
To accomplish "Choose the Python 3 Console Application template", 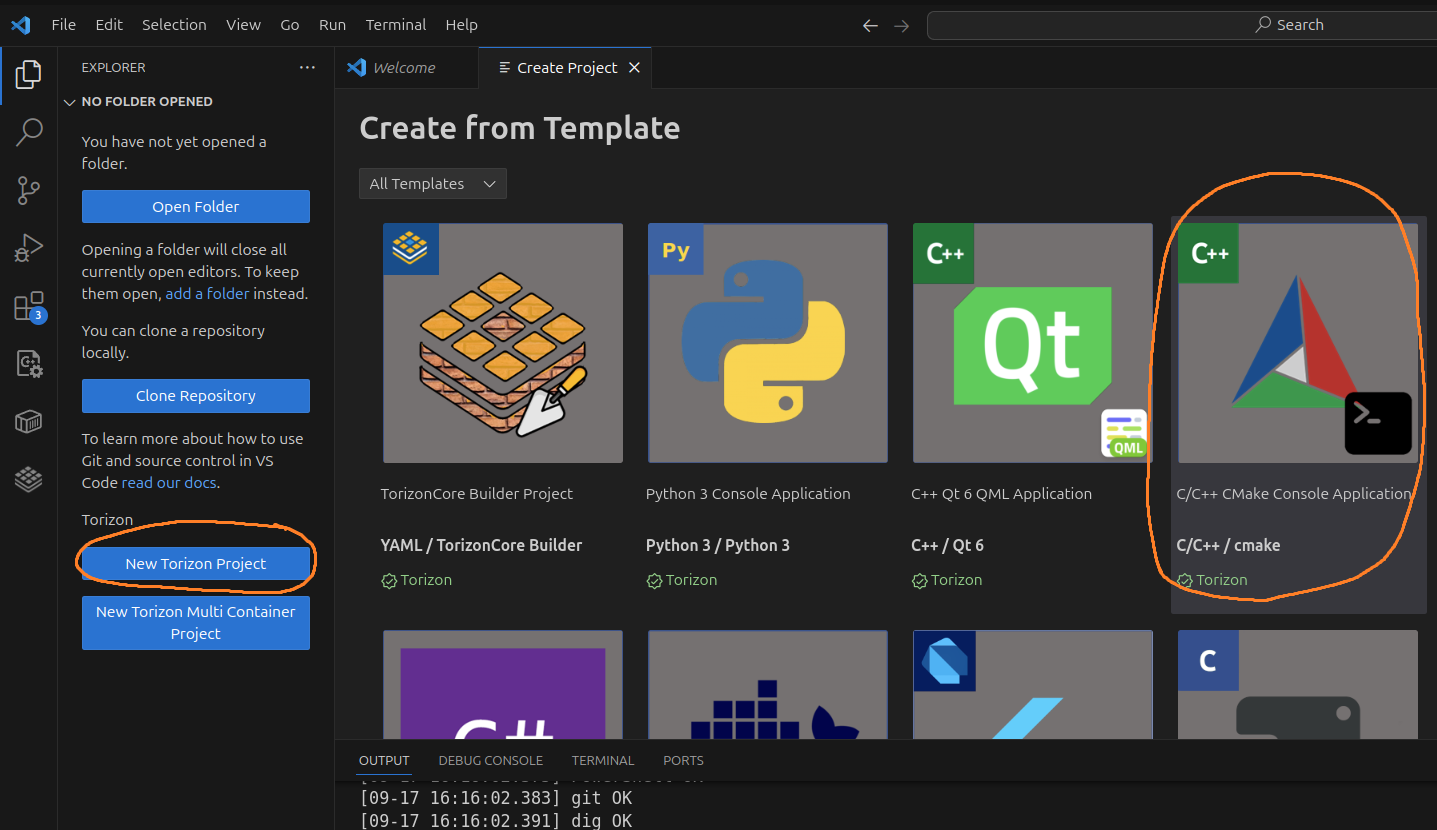I will click(767, 343).
